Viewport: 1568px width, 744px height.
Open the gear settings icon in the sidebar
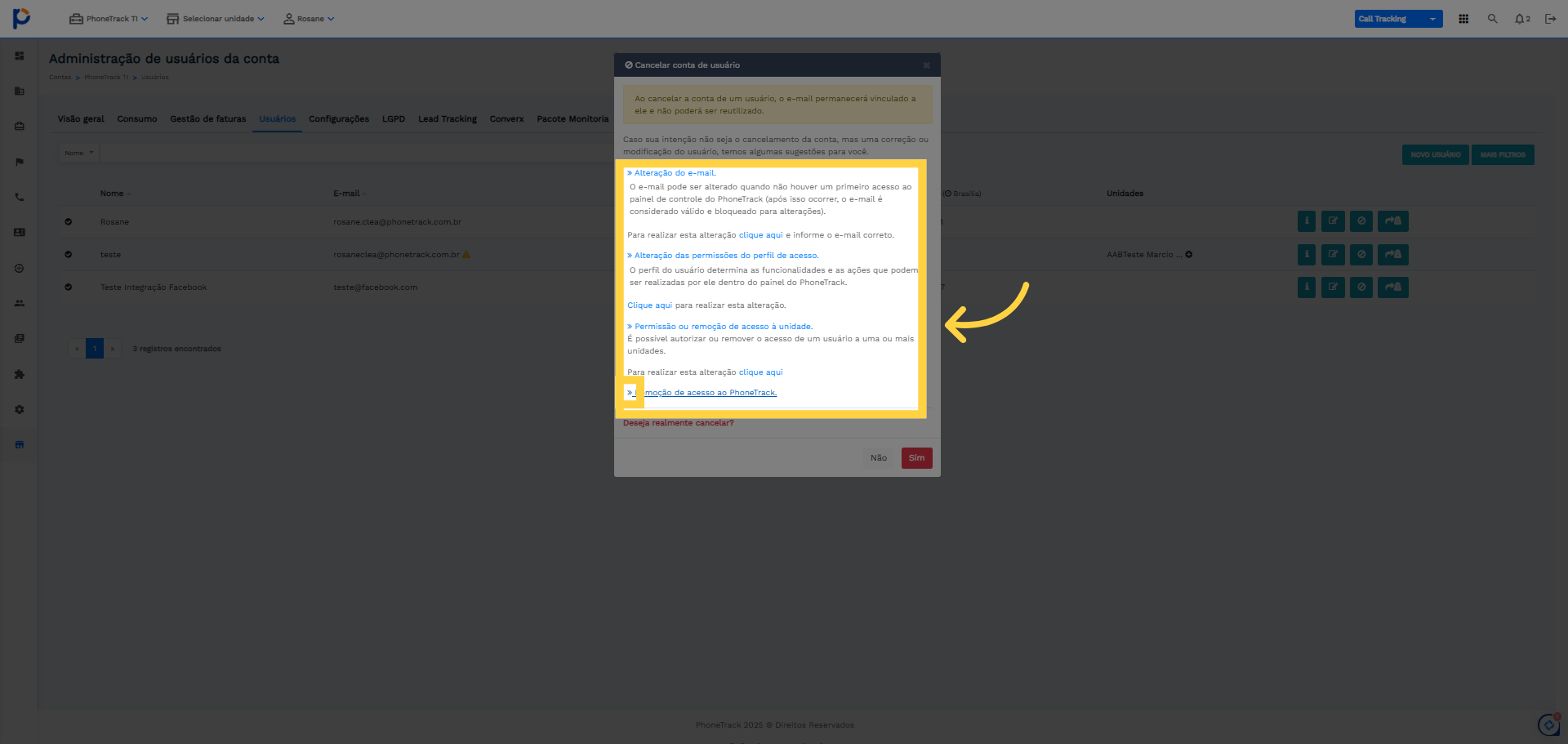(20, 409)
